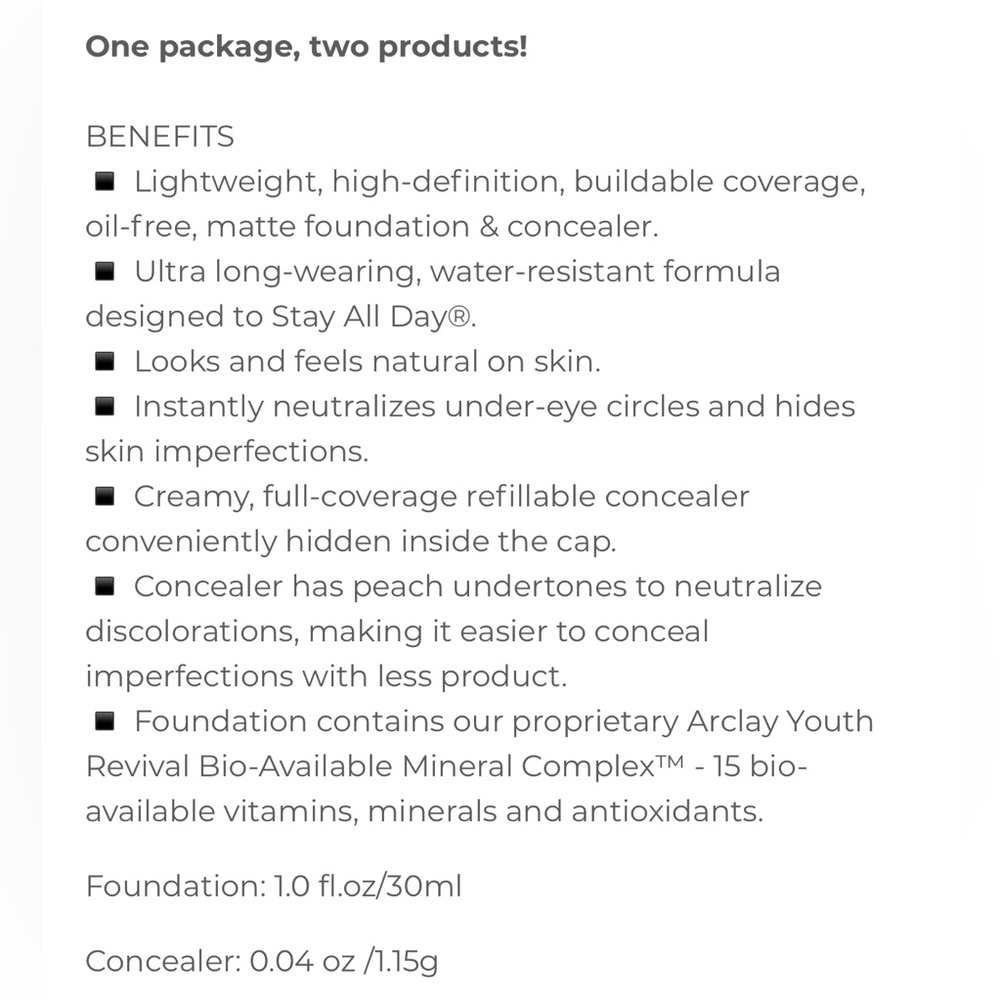Click the 'skin imperfections.' text line

tap(227, 452)
